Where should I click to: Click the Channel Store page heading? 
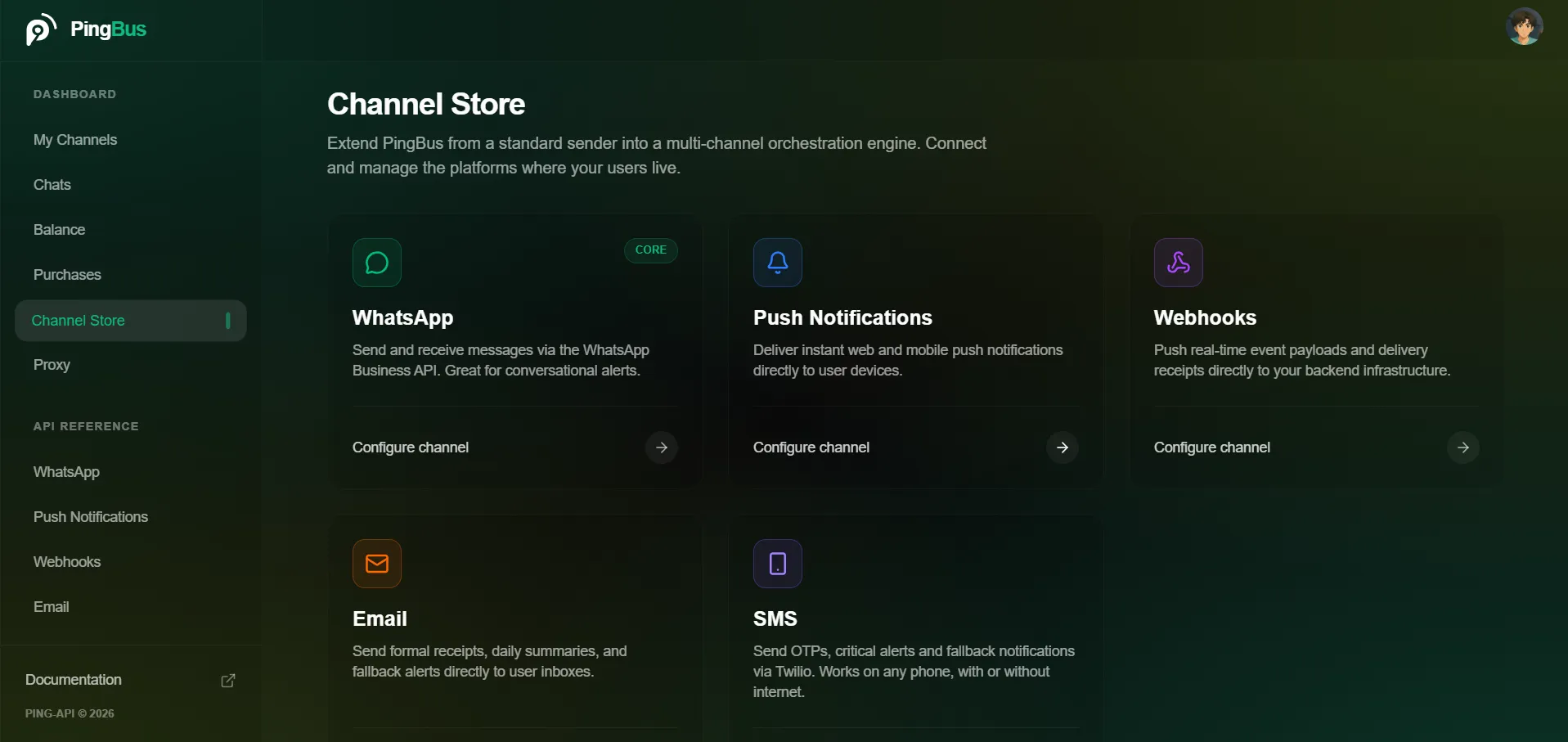pyautogui.click(x=426, y=104)
